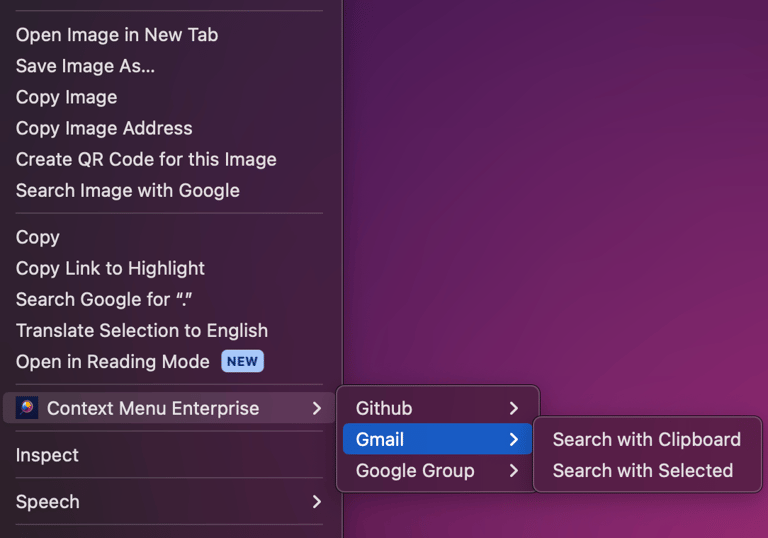
Task: Open in Reading Mode
Action: coord(112,361)
